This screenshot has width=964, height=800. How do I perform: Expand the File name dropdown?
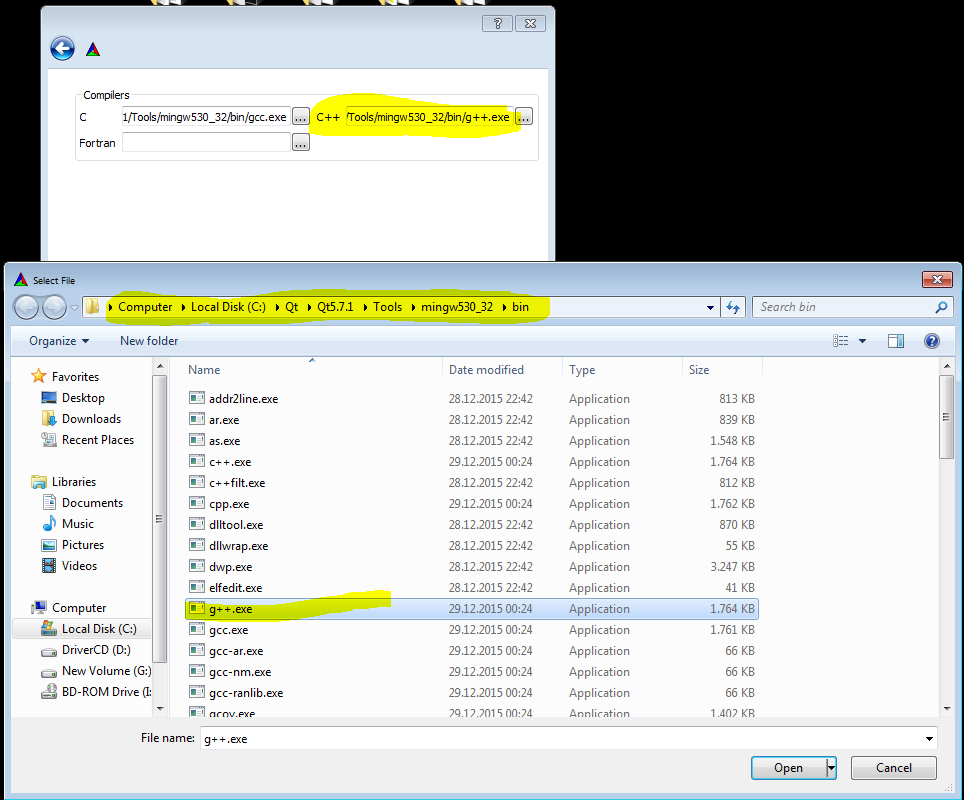pyautogui.click(x=929, y=739)
